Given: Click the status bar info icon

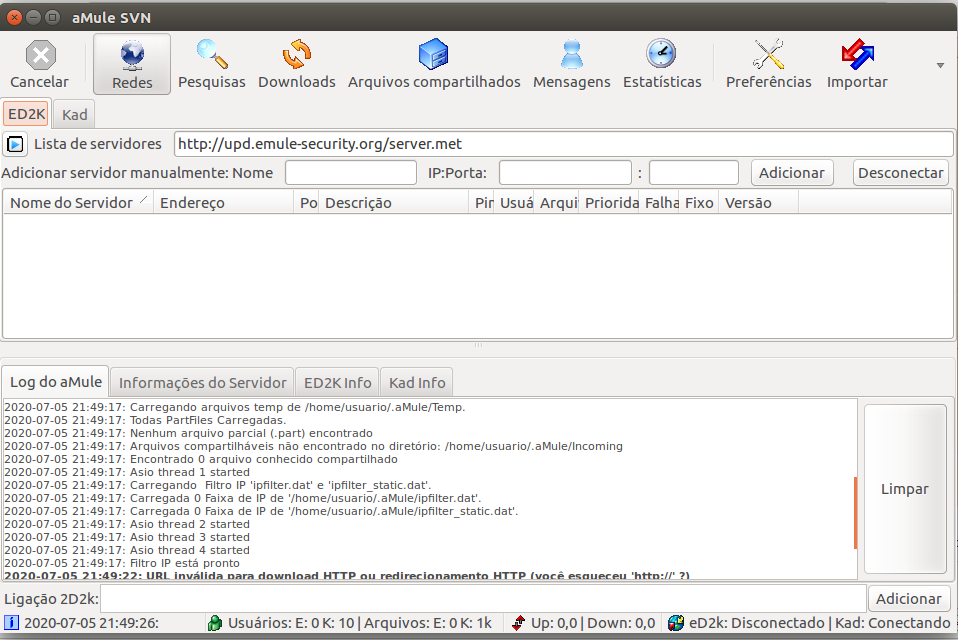Looking at the screenshot, I should click(x=12, y=623).
